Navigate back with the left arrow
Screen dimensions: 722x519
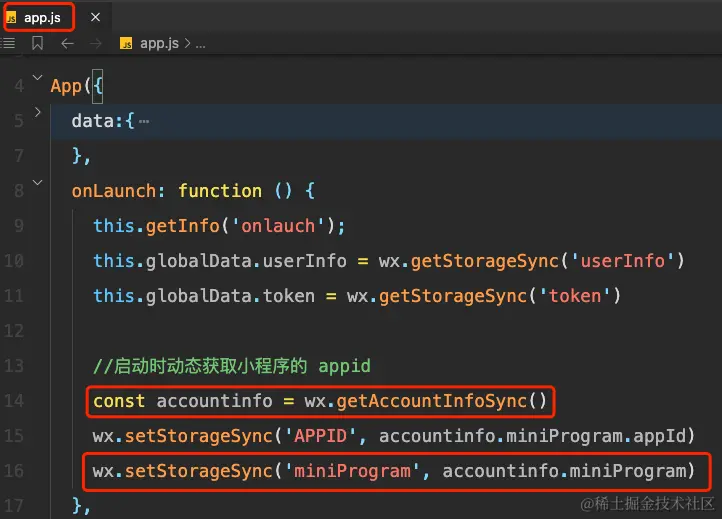click(x=67, y=44)
